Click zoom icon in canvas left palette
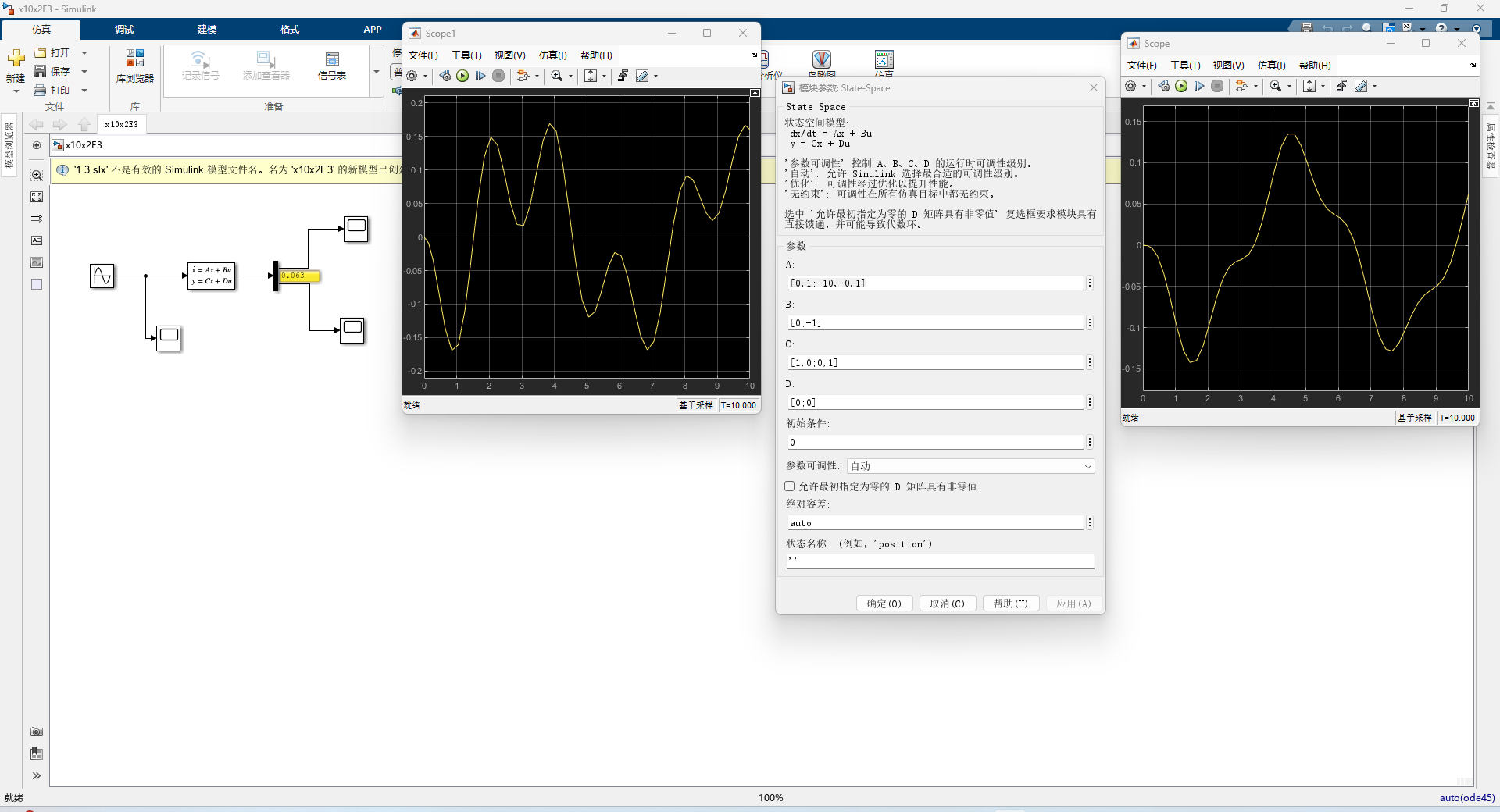The image size is (1500, 812). 37,175
